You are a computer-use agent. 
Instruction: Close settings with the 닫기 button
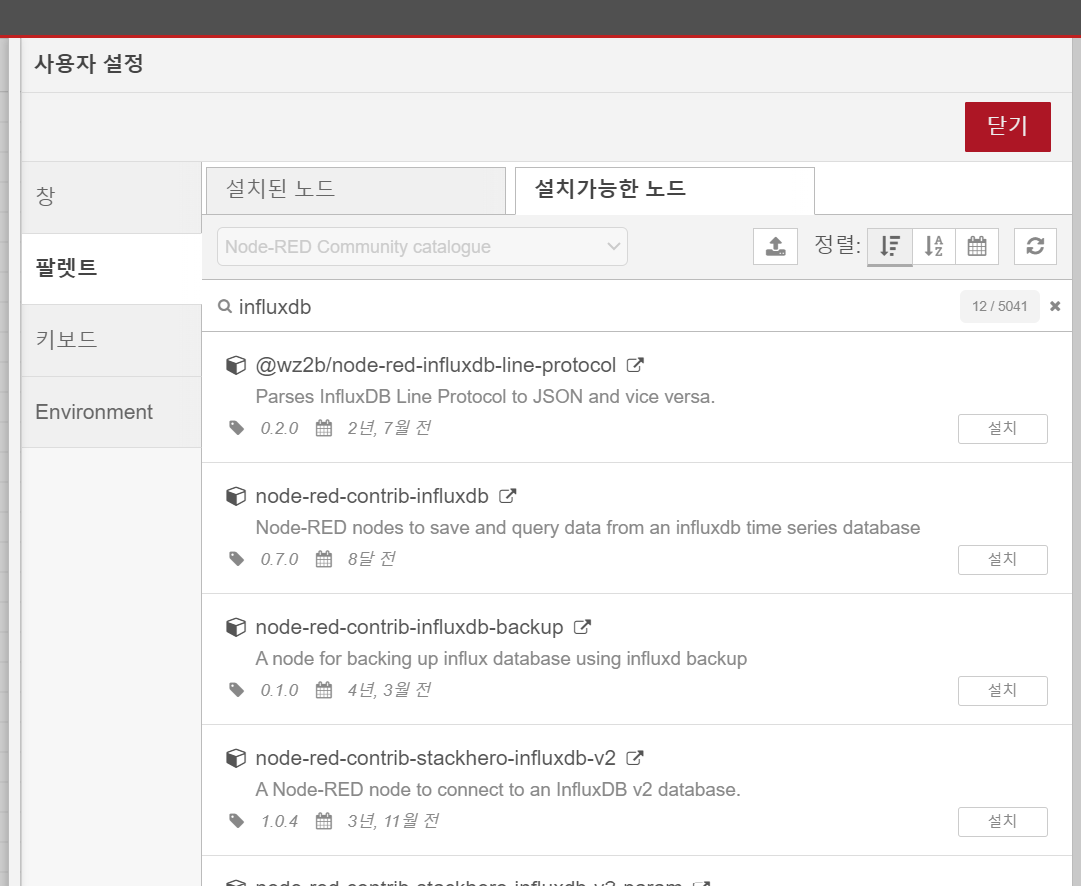point(1007,127)
